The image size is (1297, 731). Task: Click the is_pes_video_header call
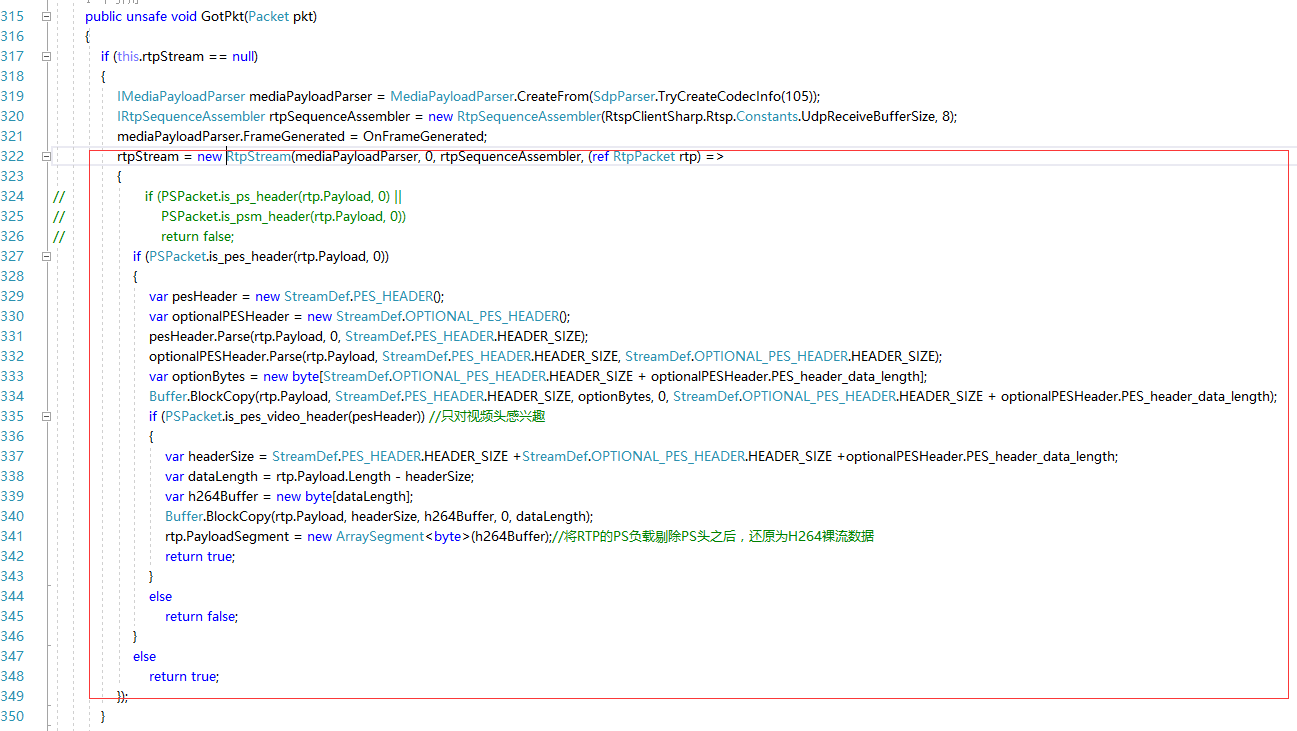tap(283, 416)
